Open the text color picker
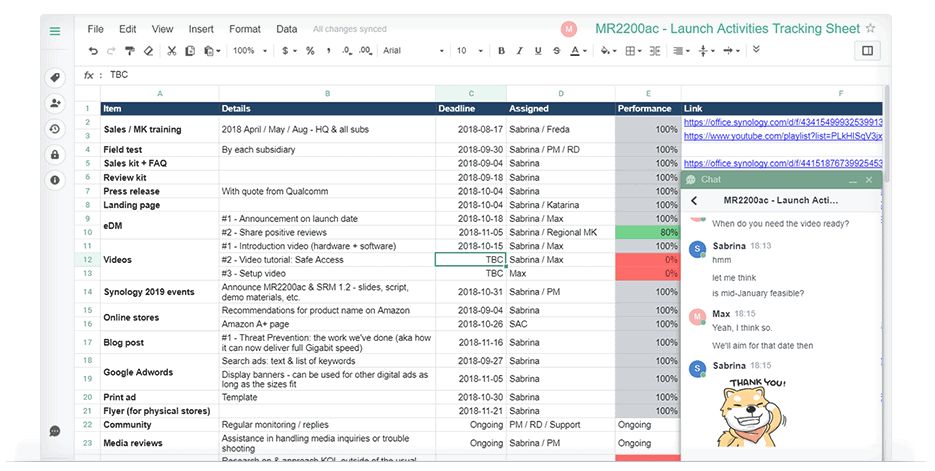The height and width of the screenshot is (471, 935). tap(578, 51)
